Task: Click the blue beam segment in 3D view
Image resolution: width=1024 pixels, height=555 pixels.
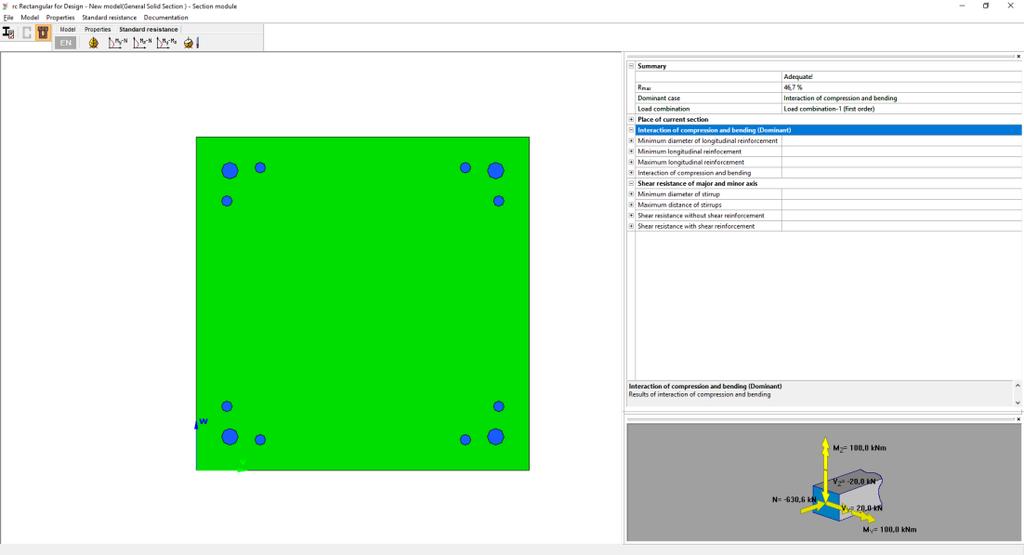Action: (825, 503)
